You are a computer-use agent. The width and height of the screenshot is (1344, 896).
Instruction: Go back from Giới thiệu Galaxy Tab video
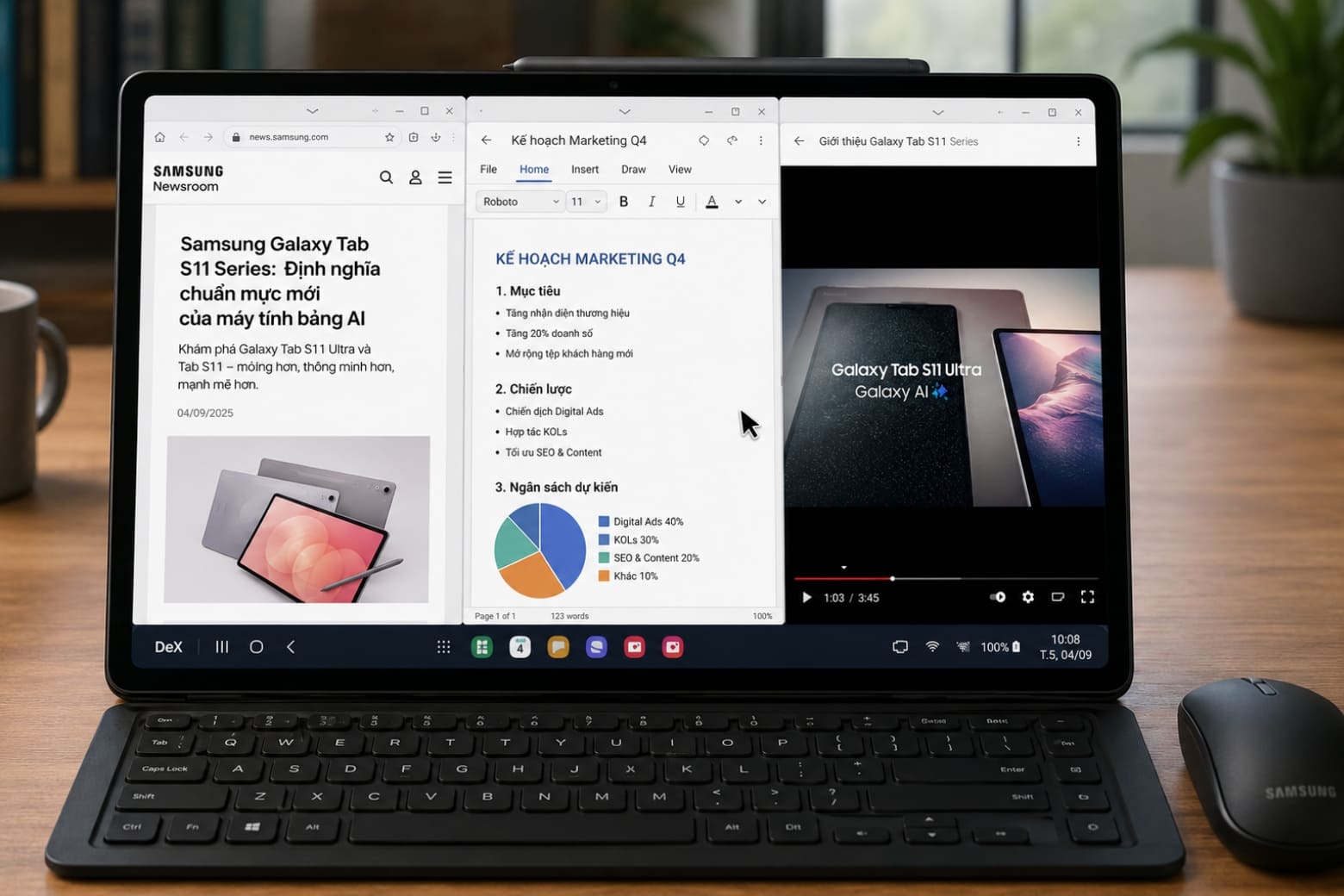point(799,140)
